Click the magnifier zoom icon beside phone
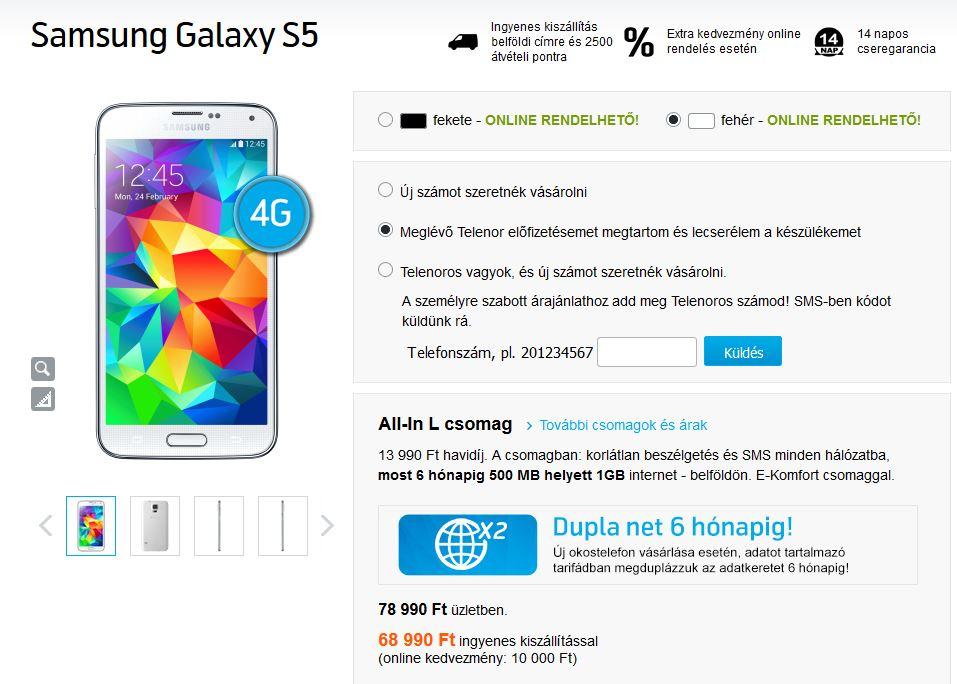The height and width of the screenshot is (684, 957). pyautogui.click(x=43, y=369)
